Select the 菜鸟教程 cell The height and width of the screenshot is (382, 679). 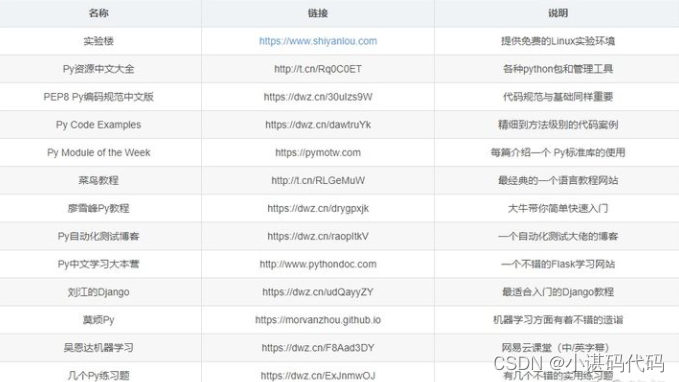tap(99, 180)
